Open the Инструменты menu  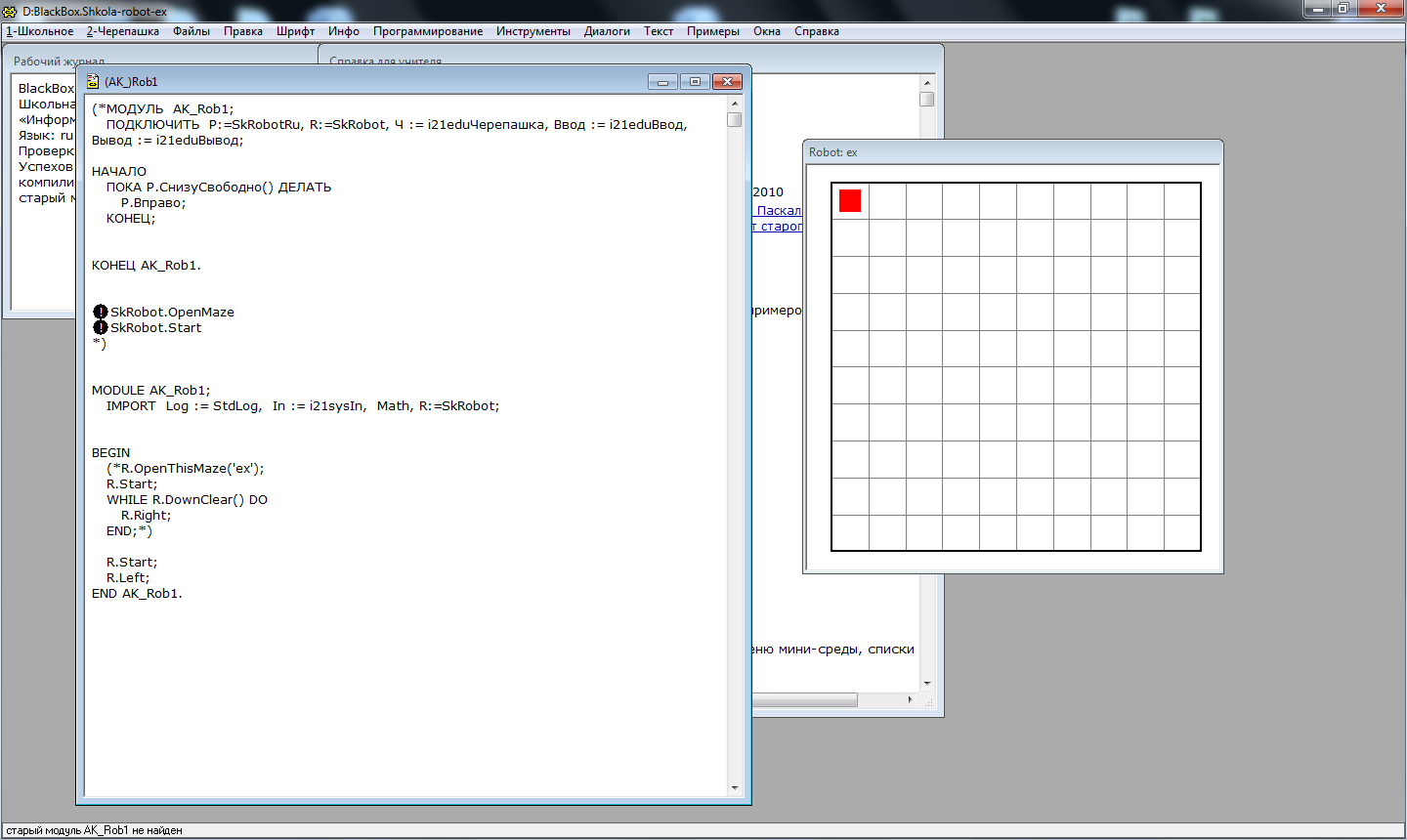point(533,31)
